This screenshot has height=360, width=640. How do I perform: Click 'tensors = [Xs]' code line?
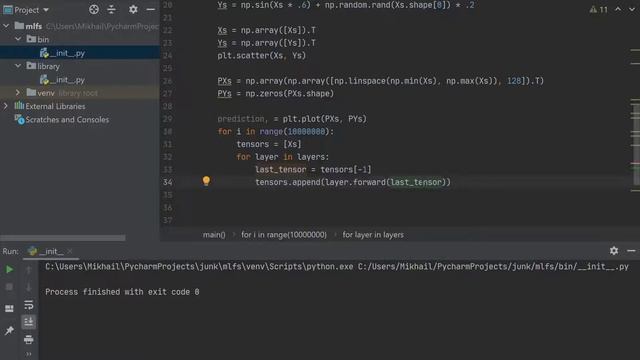(x=269, y=144)
